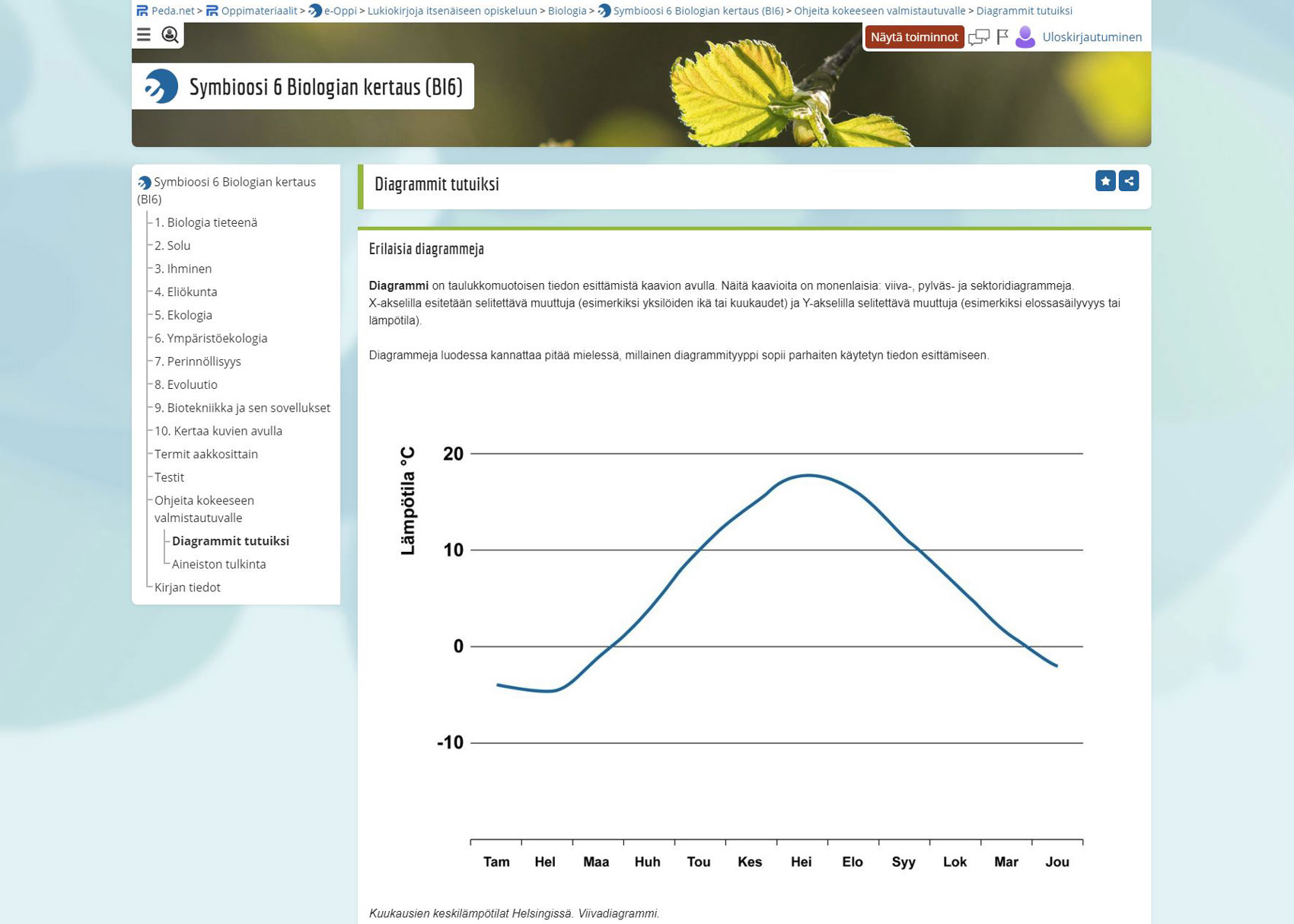Click the star favorite icon
This screenshot has width=1294, height=924.
(1105, 181)
